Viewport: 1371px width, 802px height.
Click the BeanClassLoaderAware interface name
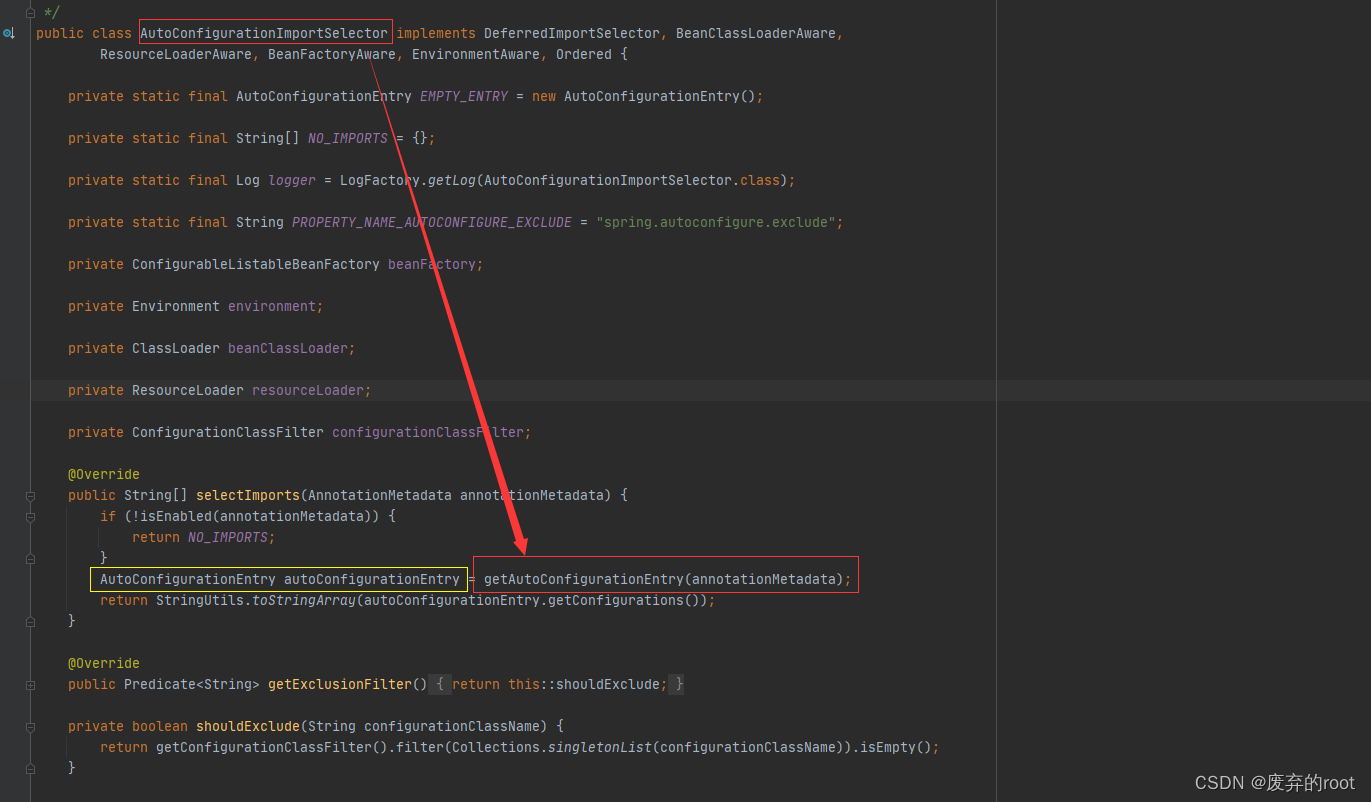point(756,33)
